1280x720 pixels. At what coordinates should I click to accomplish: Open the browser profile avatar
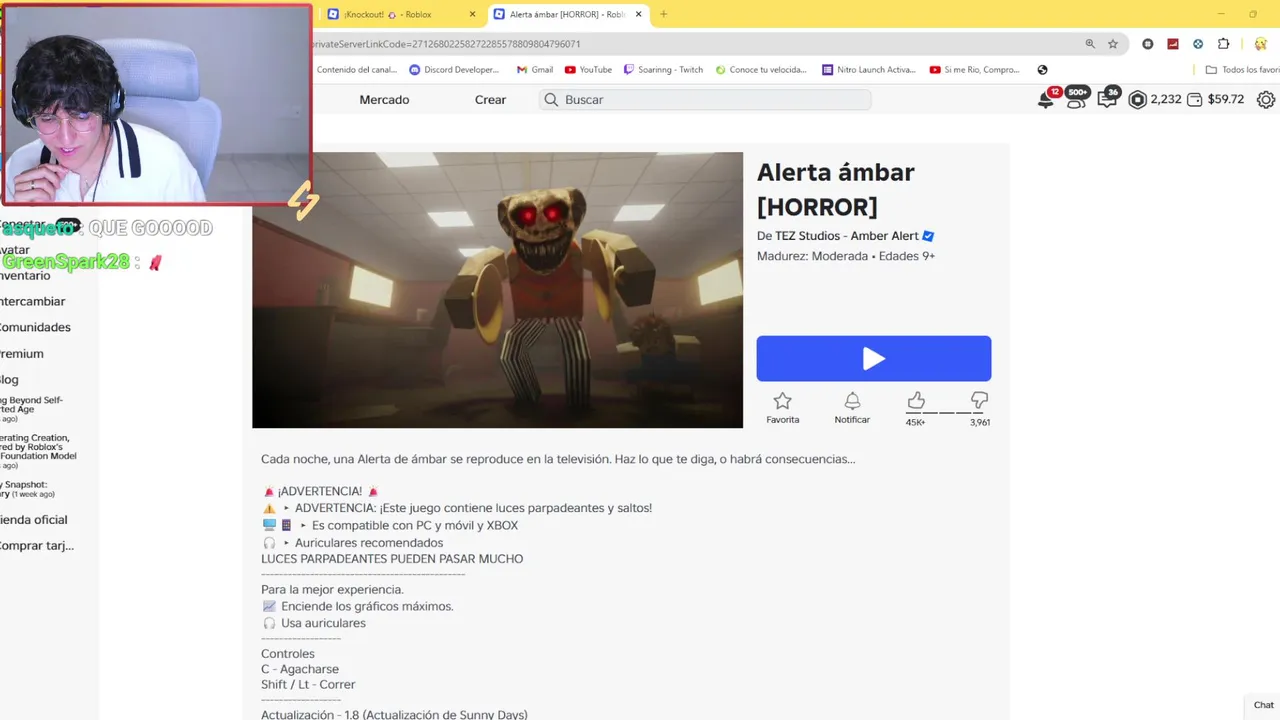click(x=1260, y=44)
